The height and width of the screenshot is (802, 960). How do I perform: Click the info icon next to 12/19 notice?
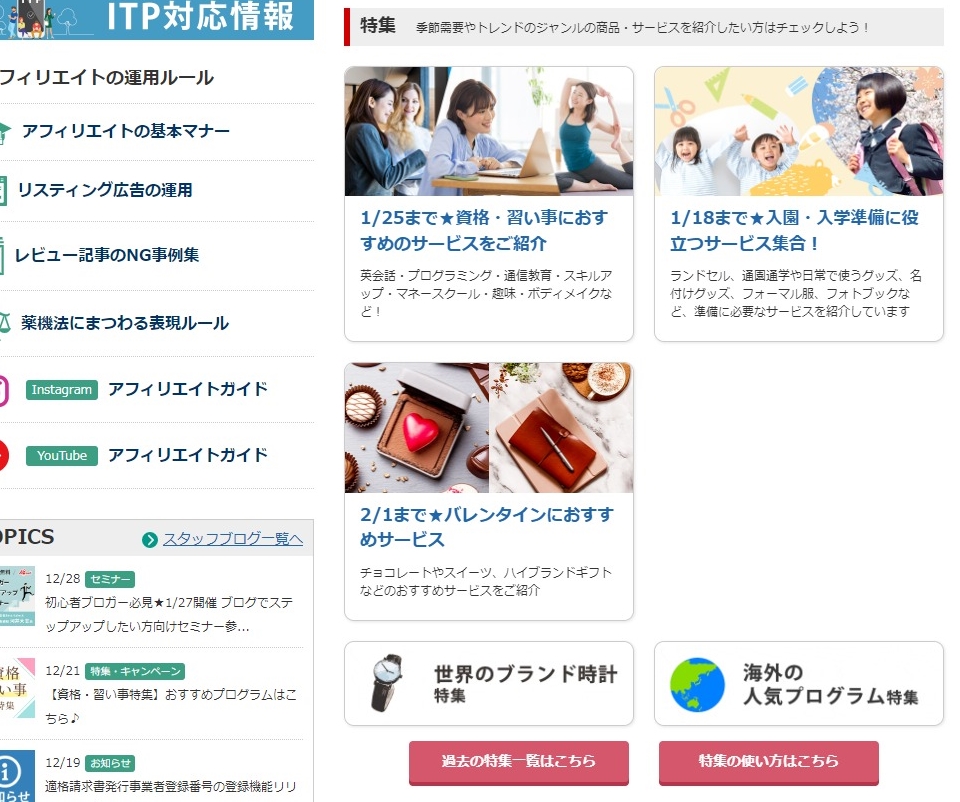(x=11, y=773)
